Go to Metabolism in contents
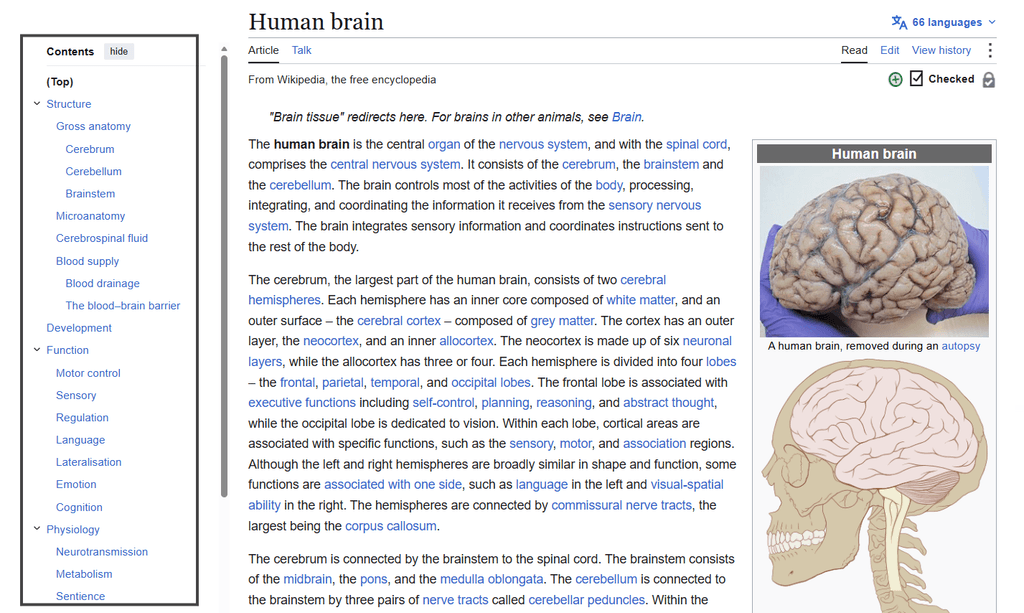The image size is (1024, 613). tap(84, 573)
